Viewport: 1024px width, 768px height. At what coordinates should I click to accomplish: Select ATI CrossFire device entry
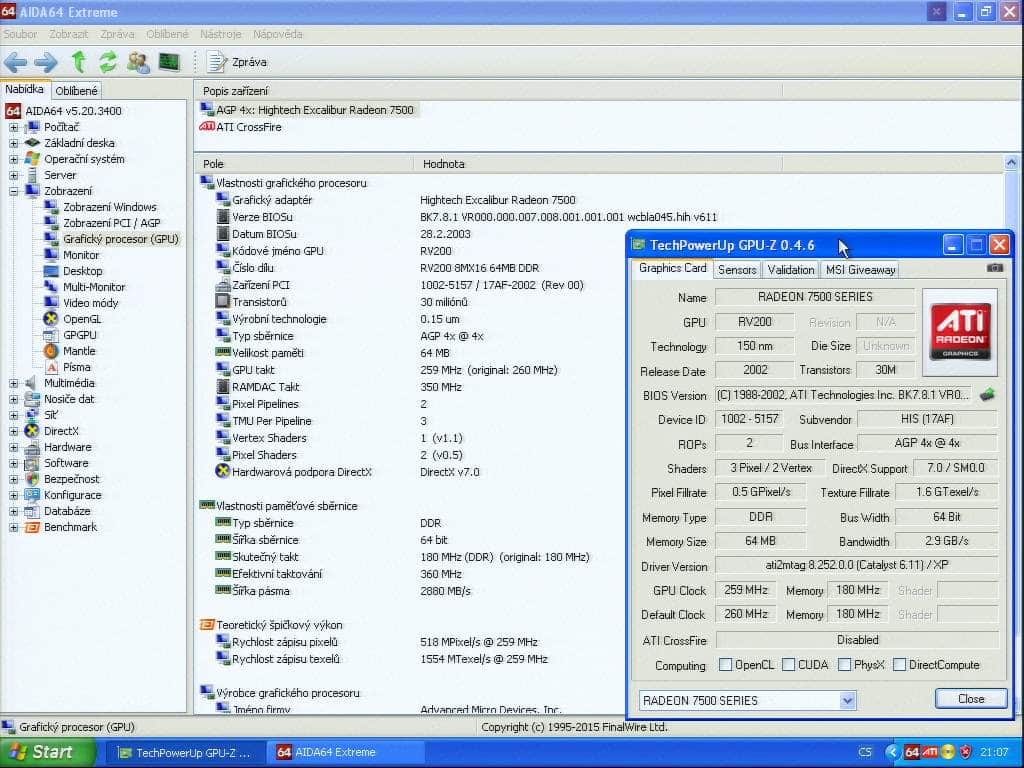click(240, 127)
